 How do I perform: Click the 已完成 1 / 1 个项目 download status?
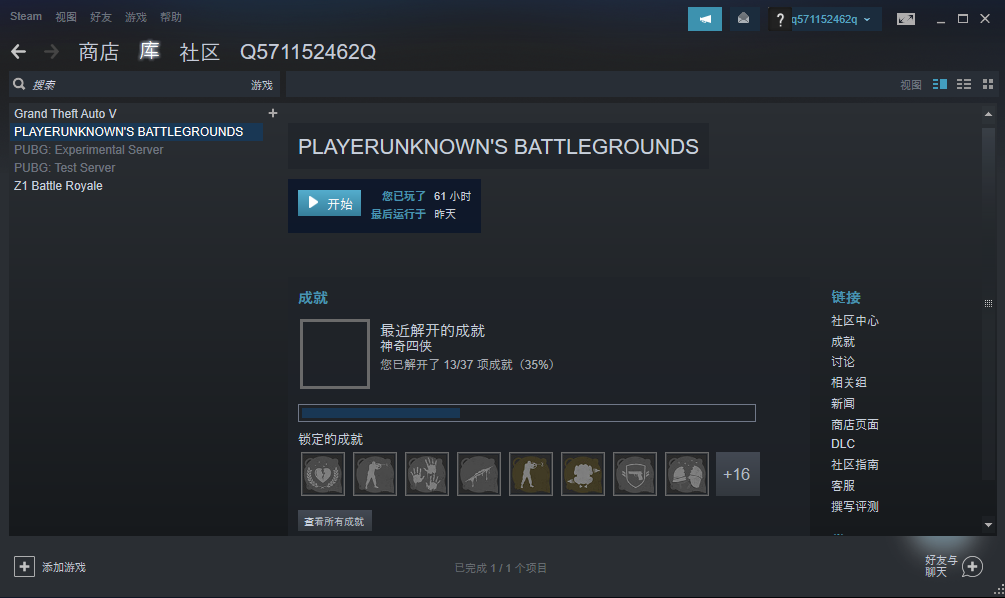tap(501, 568)
